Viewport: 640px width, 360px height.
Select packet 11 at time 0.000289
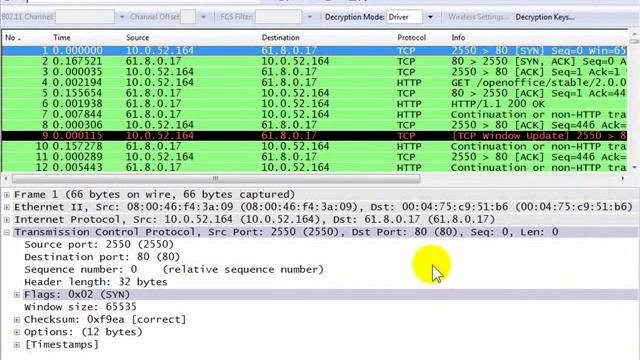coord(314,157)
